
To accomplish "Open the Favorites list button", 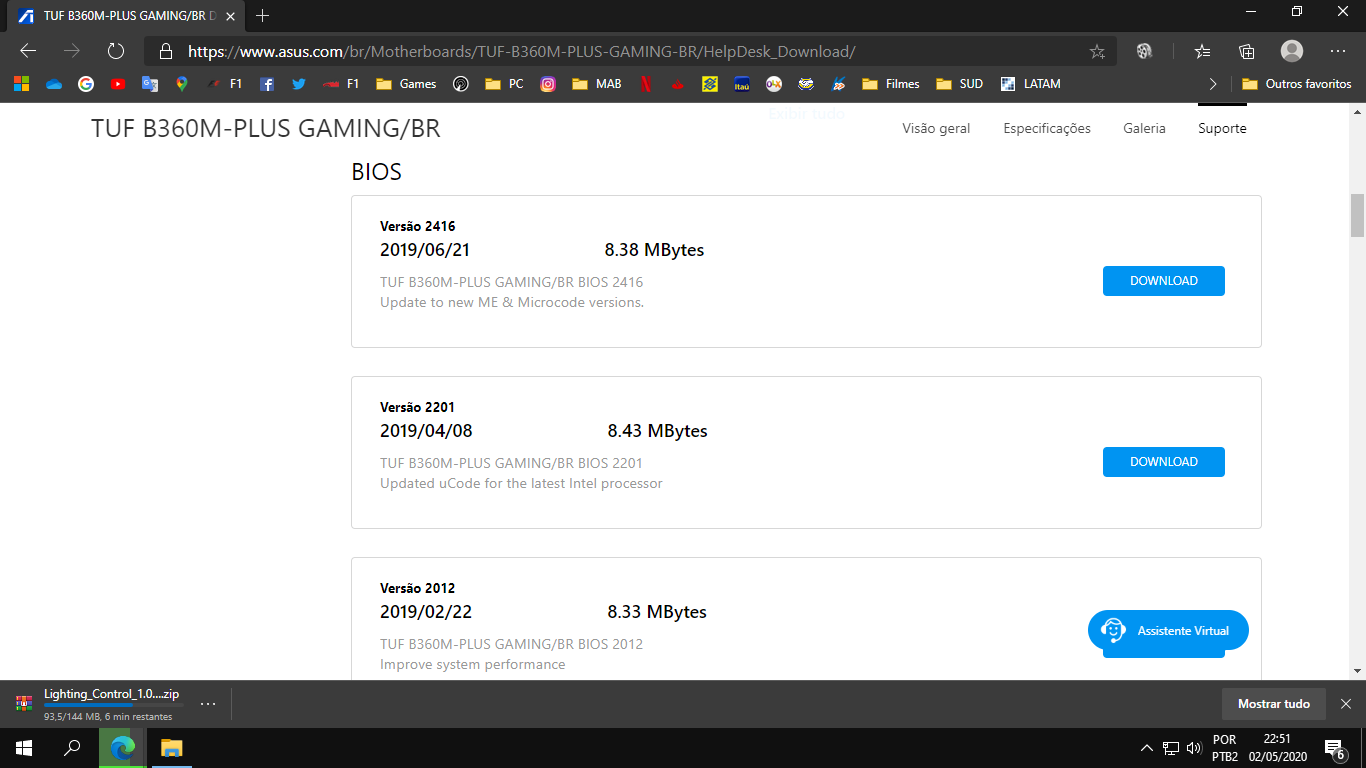I will 1202,51.
